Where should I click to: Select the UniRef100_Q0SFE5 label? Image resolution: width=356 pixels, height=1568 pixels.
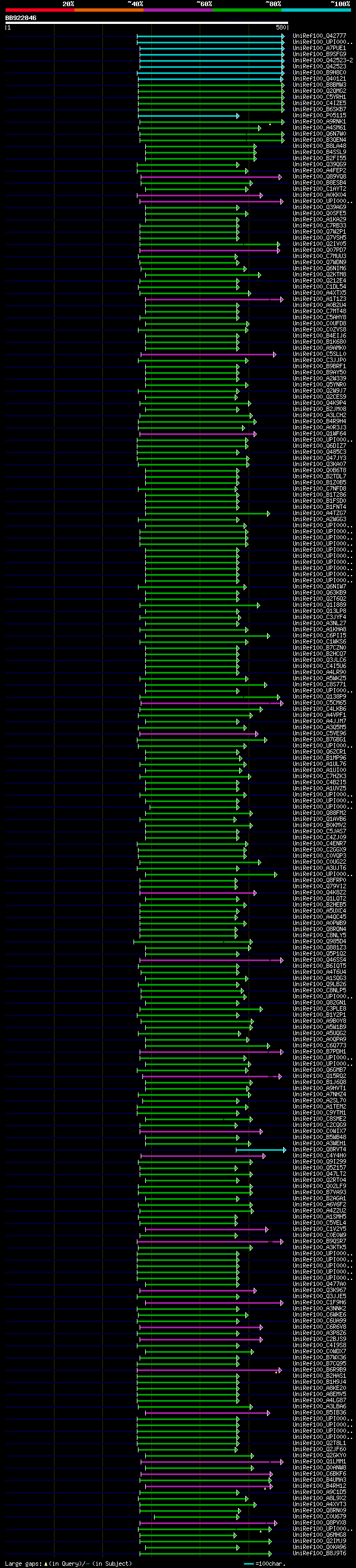point(319,213)
